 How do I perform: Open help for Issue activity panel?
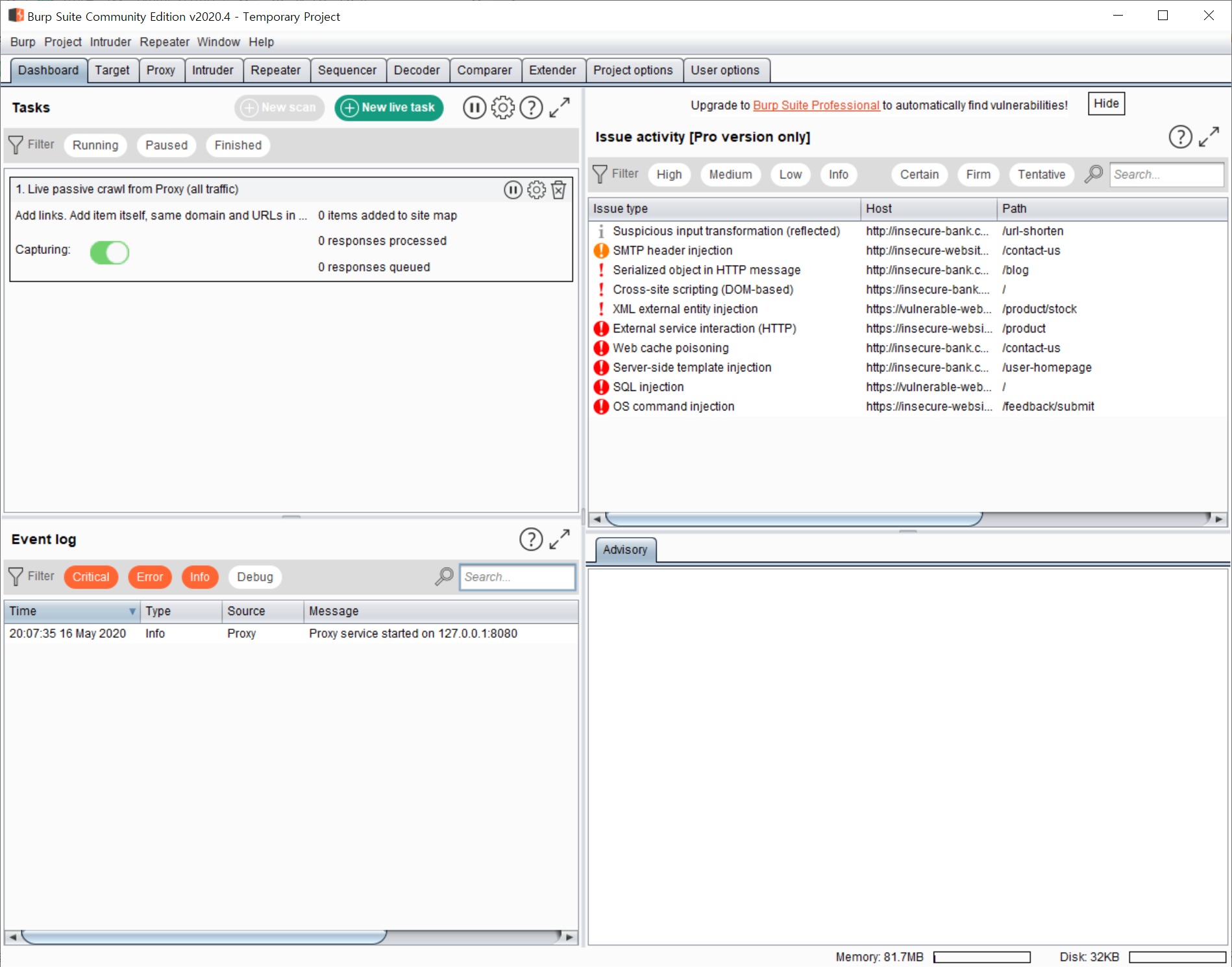pyautogui.click(x=1181, y=137)
